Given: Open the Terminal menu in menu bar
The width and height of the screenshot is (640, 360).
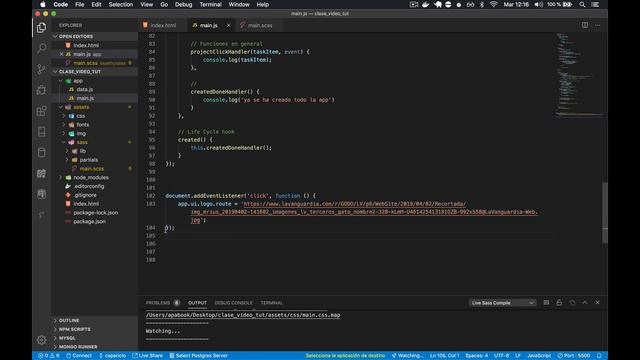Looking at the screenshot, I should click(210, 4).
